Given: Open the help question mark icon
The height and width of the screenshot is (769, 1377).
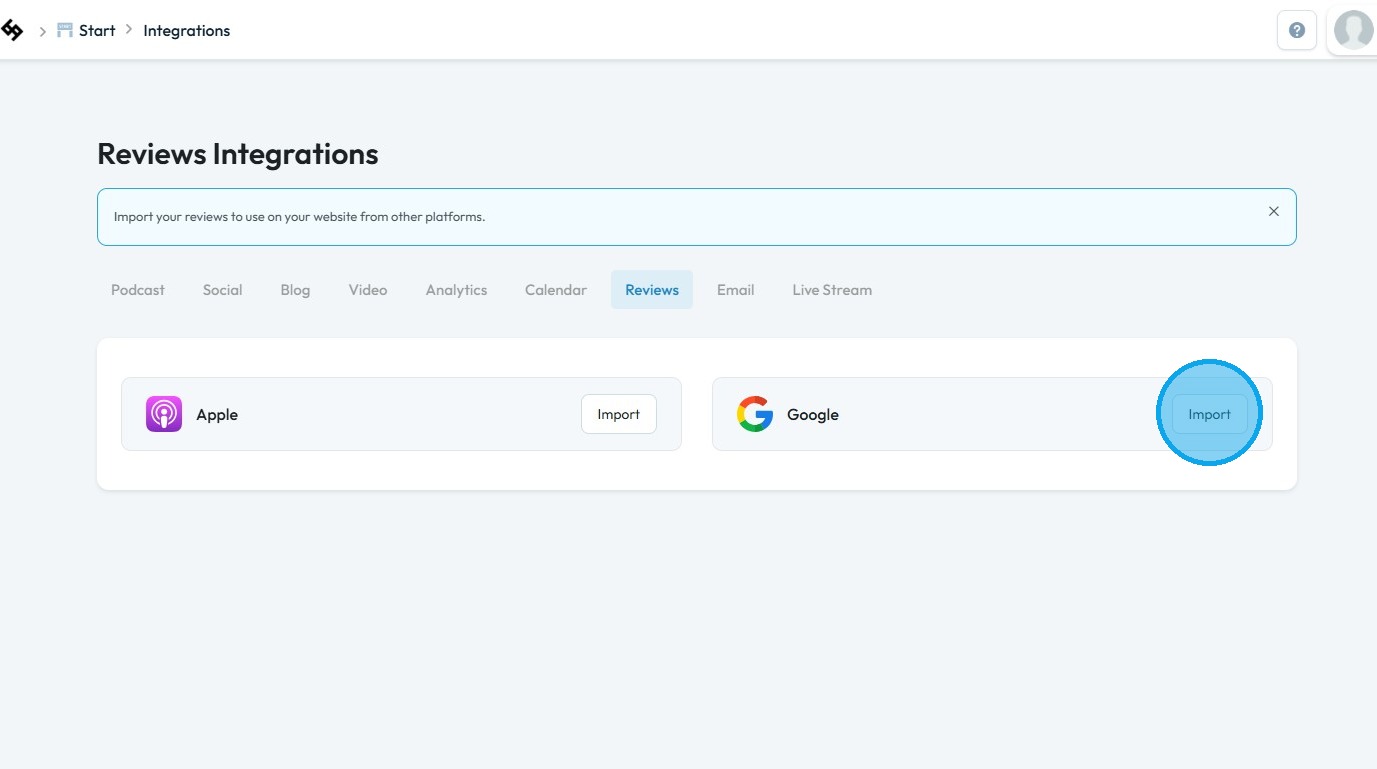Looking at the screenshot, I should click(1297, 31).
